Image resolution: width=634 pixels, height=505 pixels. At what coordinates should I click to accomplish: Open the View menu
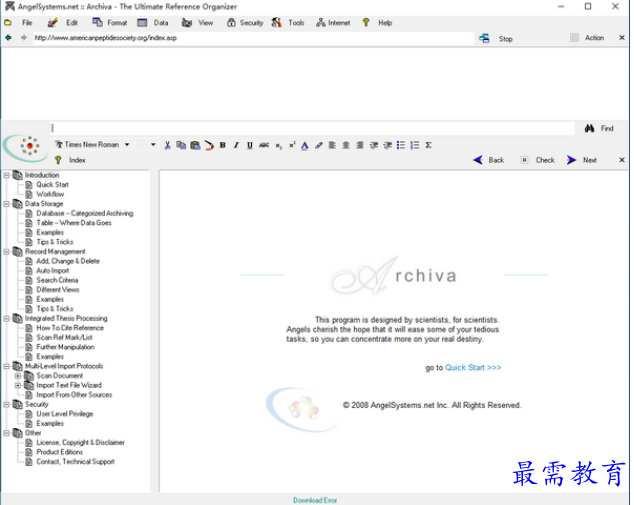(x=206, y=23)
